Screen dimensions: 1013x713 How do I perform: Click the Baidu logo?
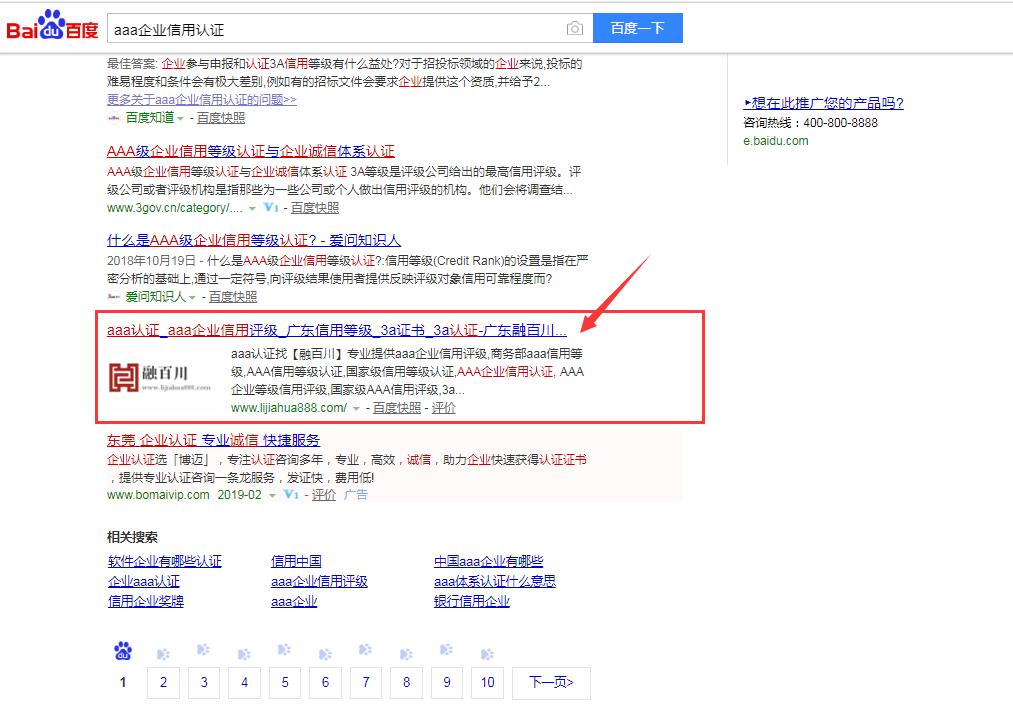point(52,27)
